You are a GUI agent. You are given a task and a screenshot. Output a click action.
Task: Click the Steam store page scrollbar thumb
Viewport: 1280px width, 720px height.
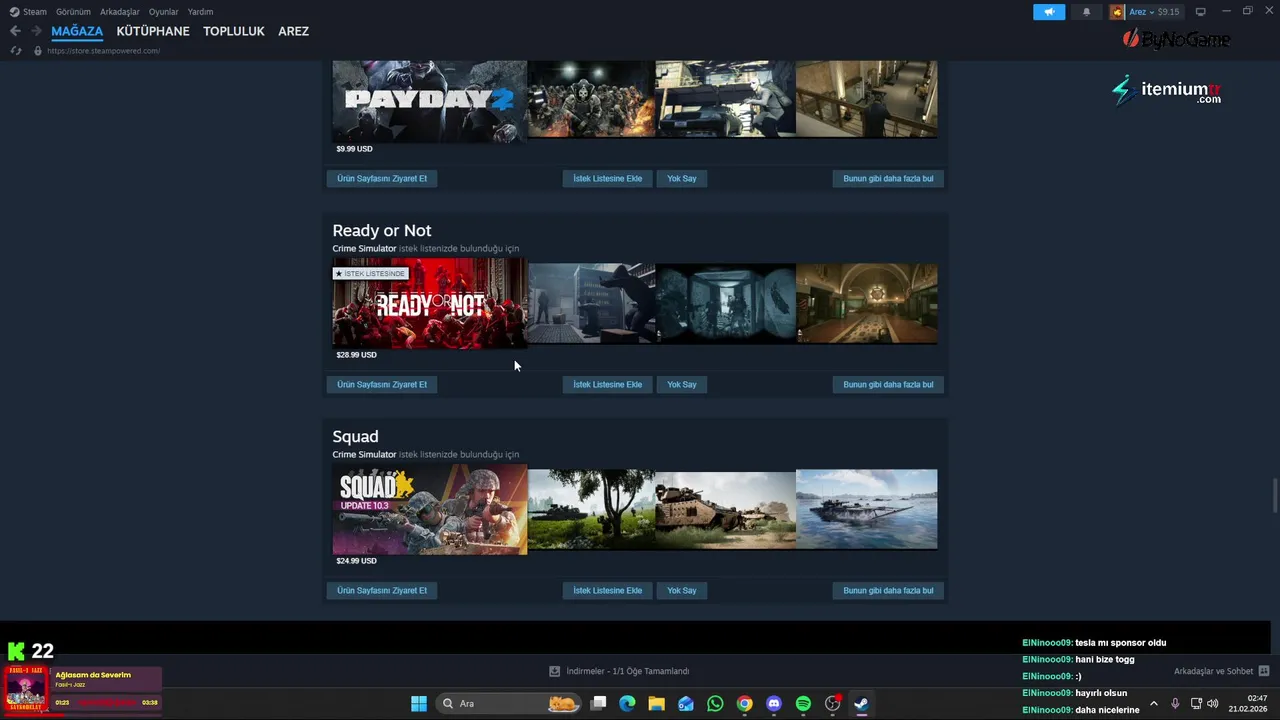click(x=1274, y=494)
